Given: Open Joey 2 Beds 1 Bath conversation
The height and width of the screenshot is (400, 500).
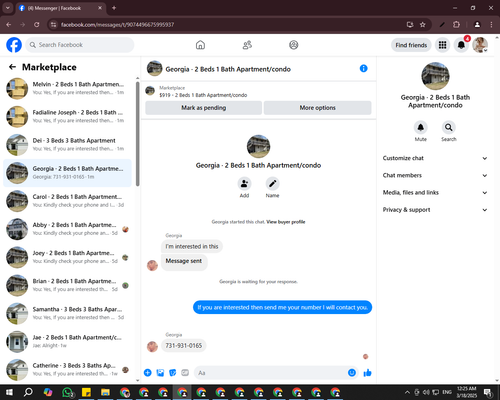Looking at the screenshot, I should point(68,257).
